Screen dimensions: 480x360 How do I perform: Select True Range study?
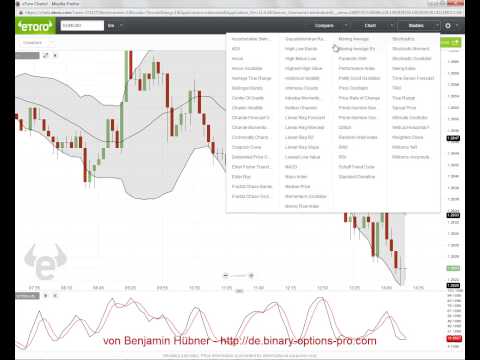point(404,98)
